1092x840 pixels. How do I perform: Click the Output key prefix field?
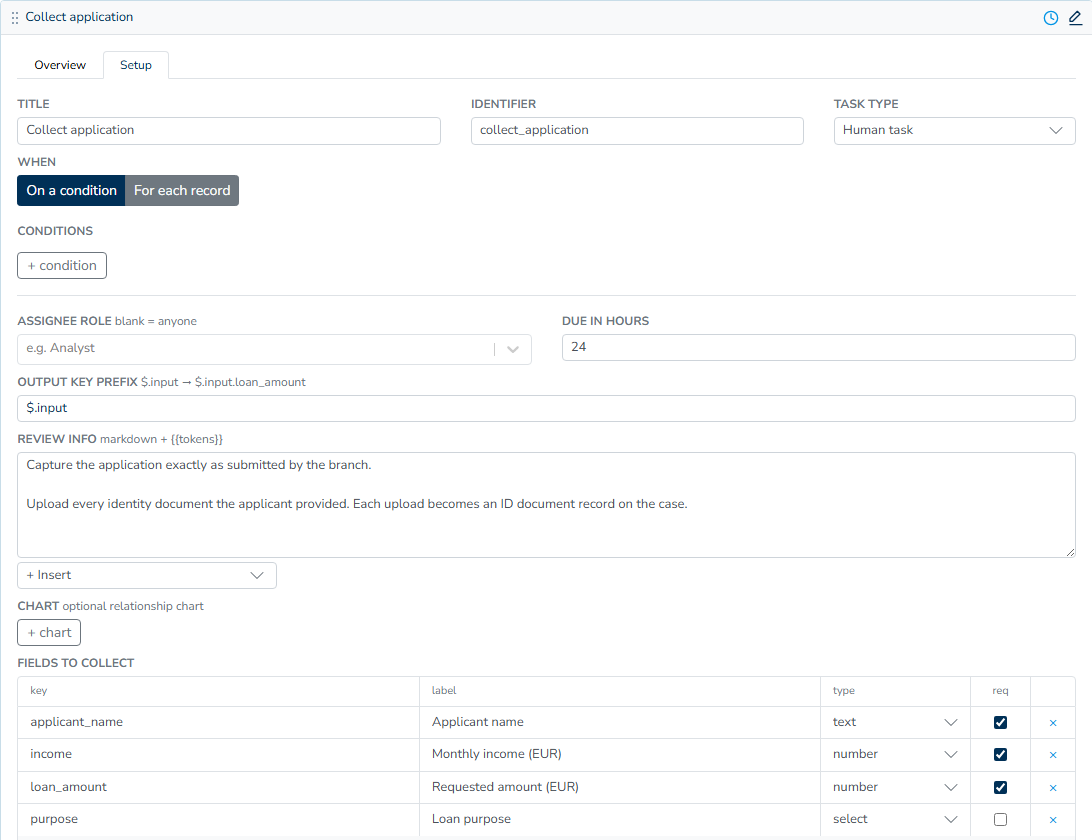pos(546,408)
